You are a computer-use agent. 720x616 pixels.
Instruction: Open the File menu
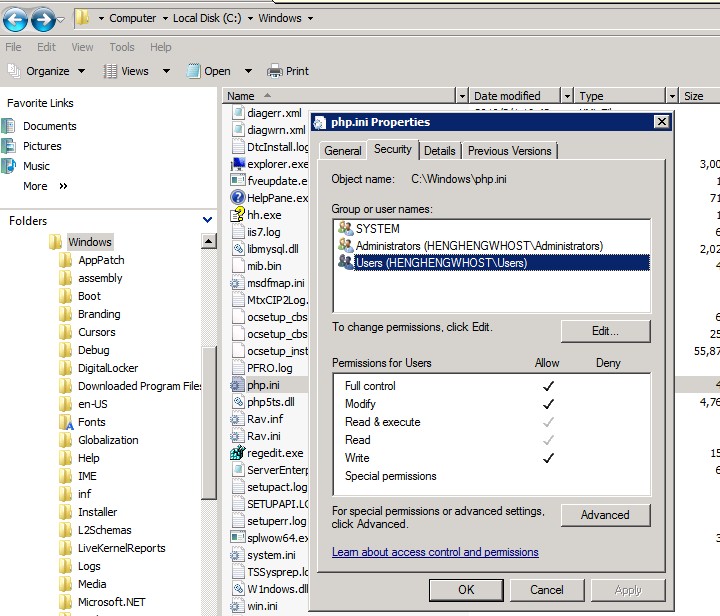click(x=13, y=47)
